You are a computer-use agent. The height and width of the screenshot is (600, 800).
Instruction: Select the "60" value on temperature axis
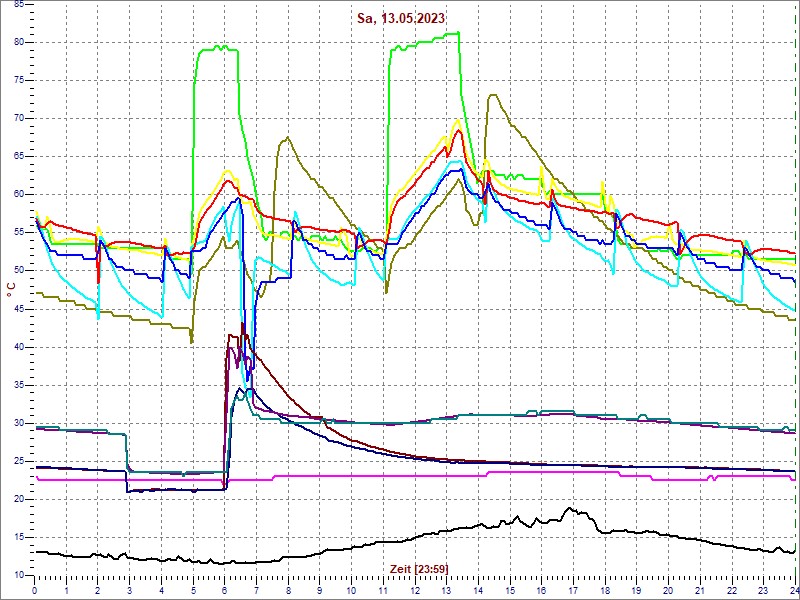point(19,195)
